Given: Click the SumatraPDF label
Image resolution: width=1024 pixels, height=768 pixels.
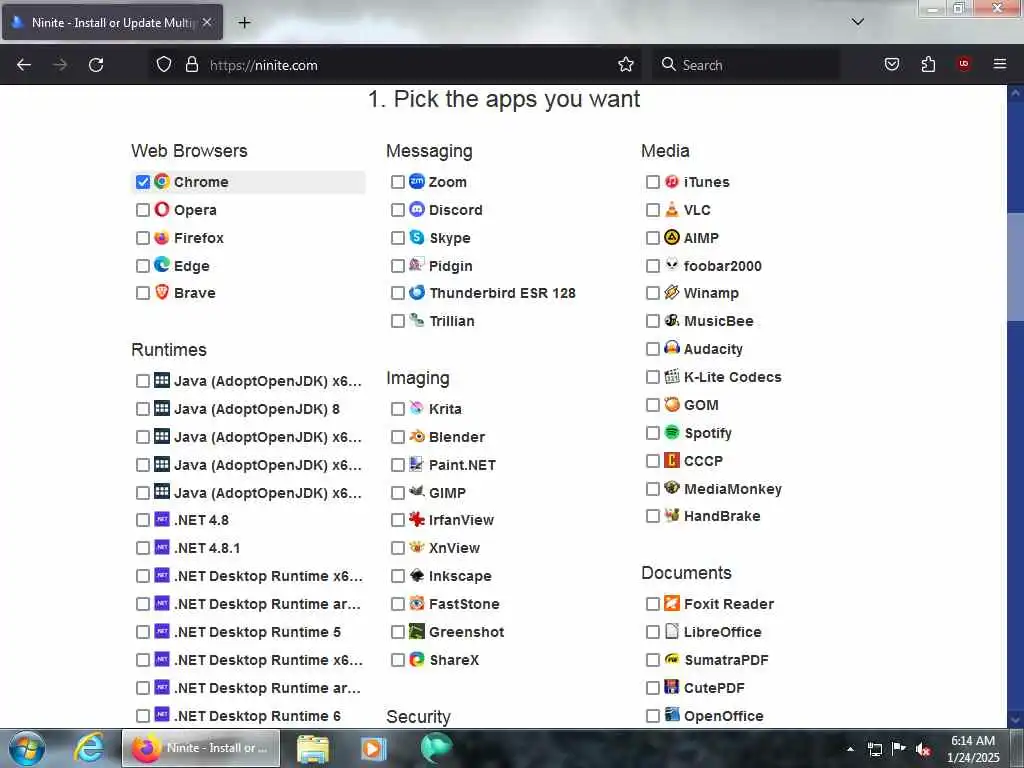Looking at the screenshot, I should [726, 660].
